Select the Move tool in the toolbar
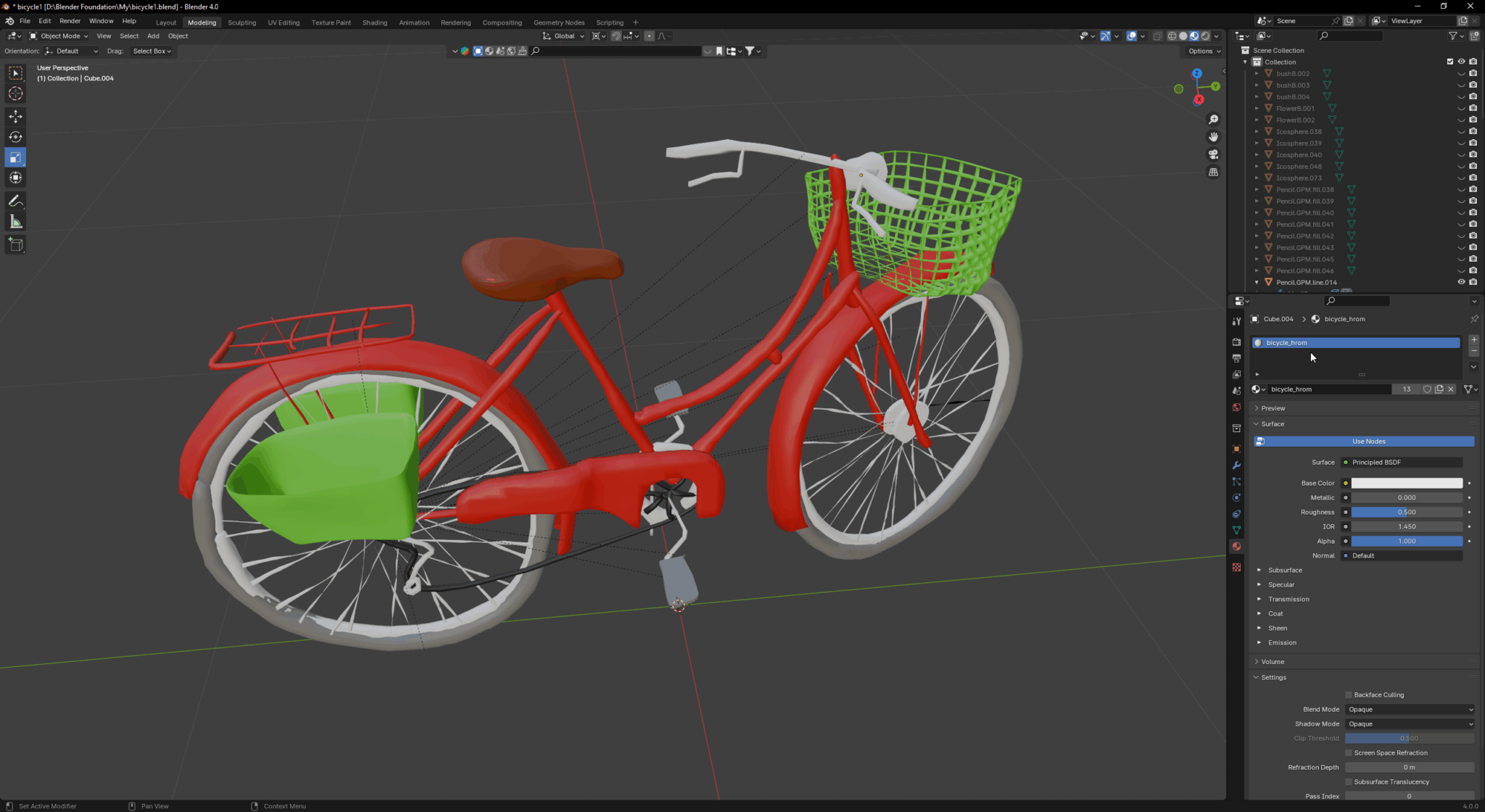 pyautogui.click(x=15, y=117)
